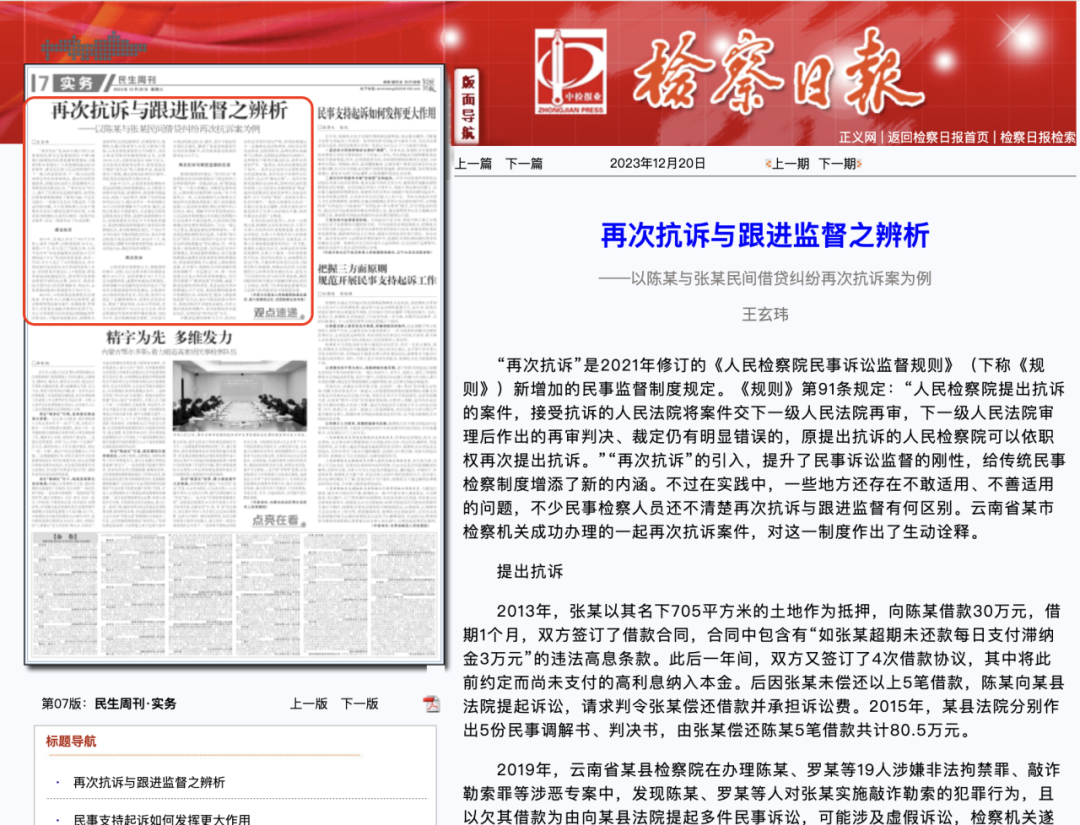Click the orange arrow after 下一期
Viewport: 1080px width, 825px height.
(x=860, y=164)
